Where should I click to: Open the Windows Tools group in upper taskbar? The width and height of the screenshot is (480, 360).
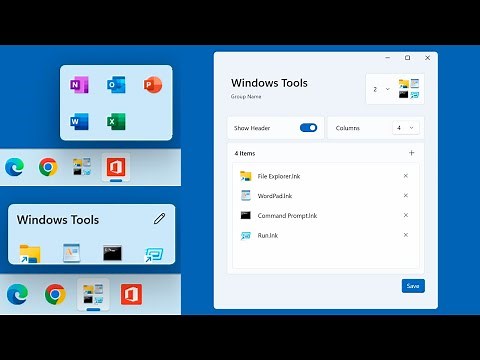82,167
